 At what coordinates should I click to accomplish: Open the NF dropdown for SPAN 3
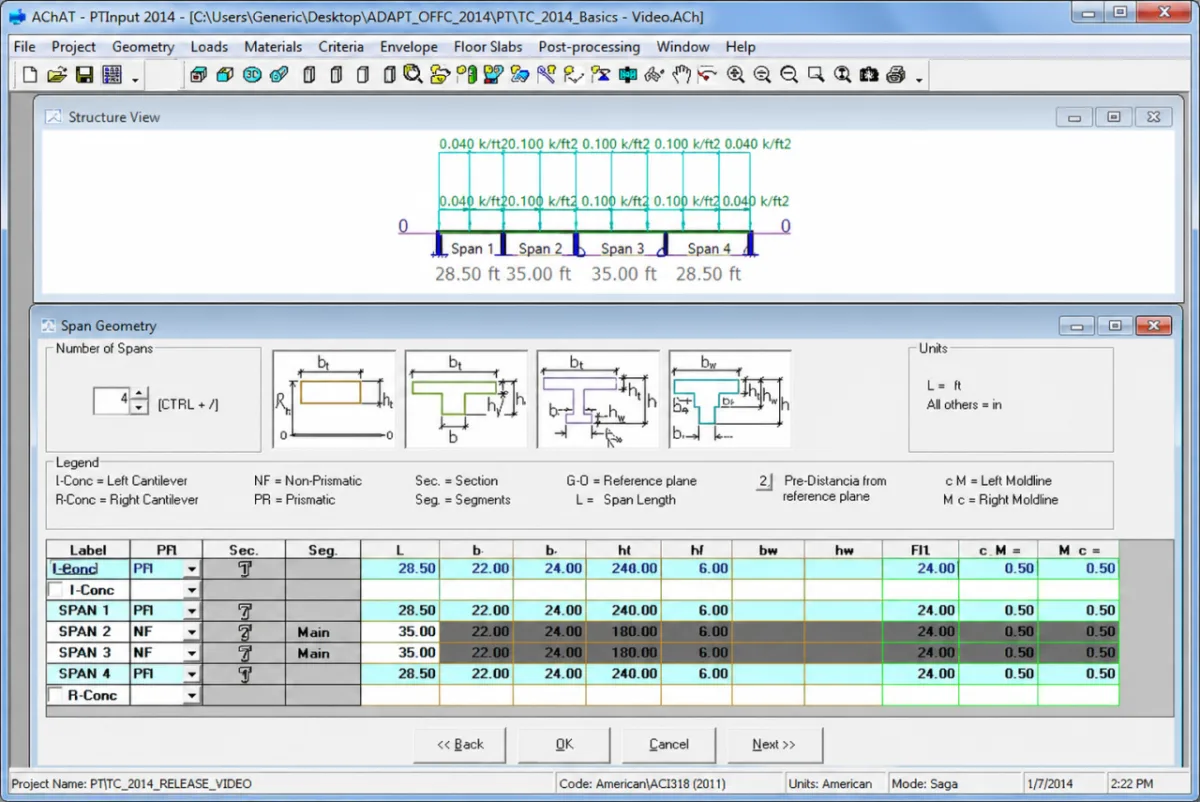[x=192, y=652]
